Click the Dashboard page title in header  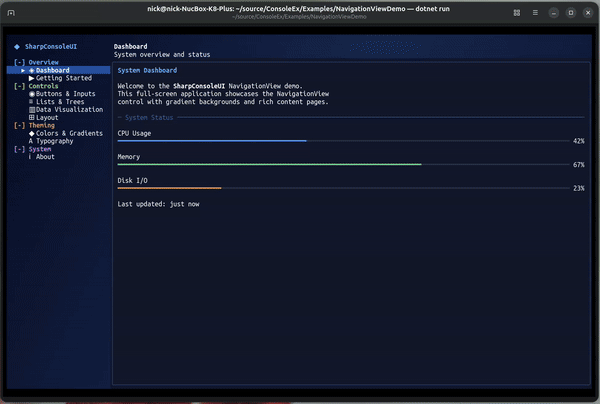tap(130, 47)
